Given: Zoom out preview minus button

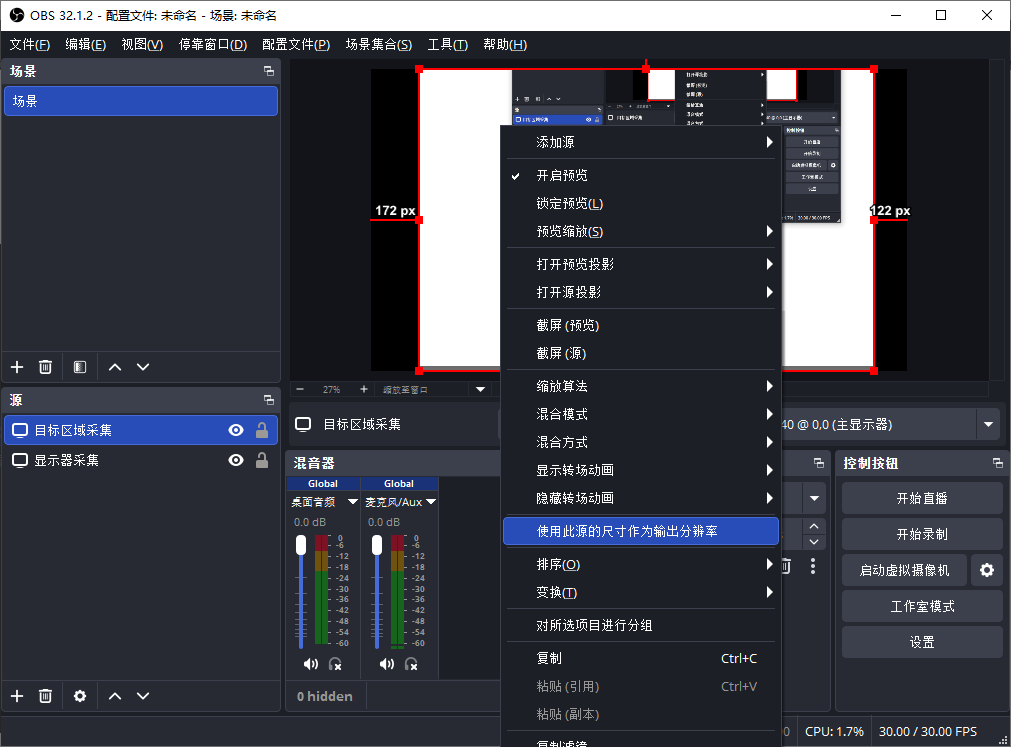Looking at the screenshot, I should point(300,389).
